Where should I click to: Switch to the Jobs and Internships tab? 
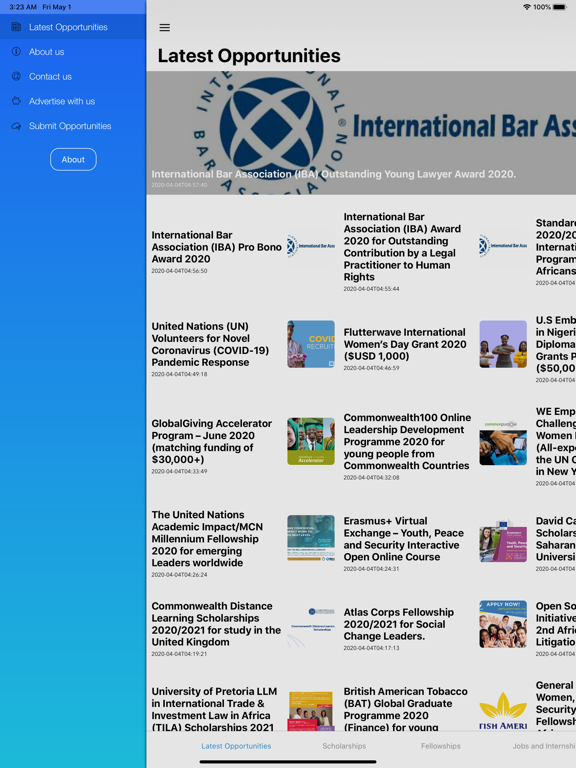point(544,746)
